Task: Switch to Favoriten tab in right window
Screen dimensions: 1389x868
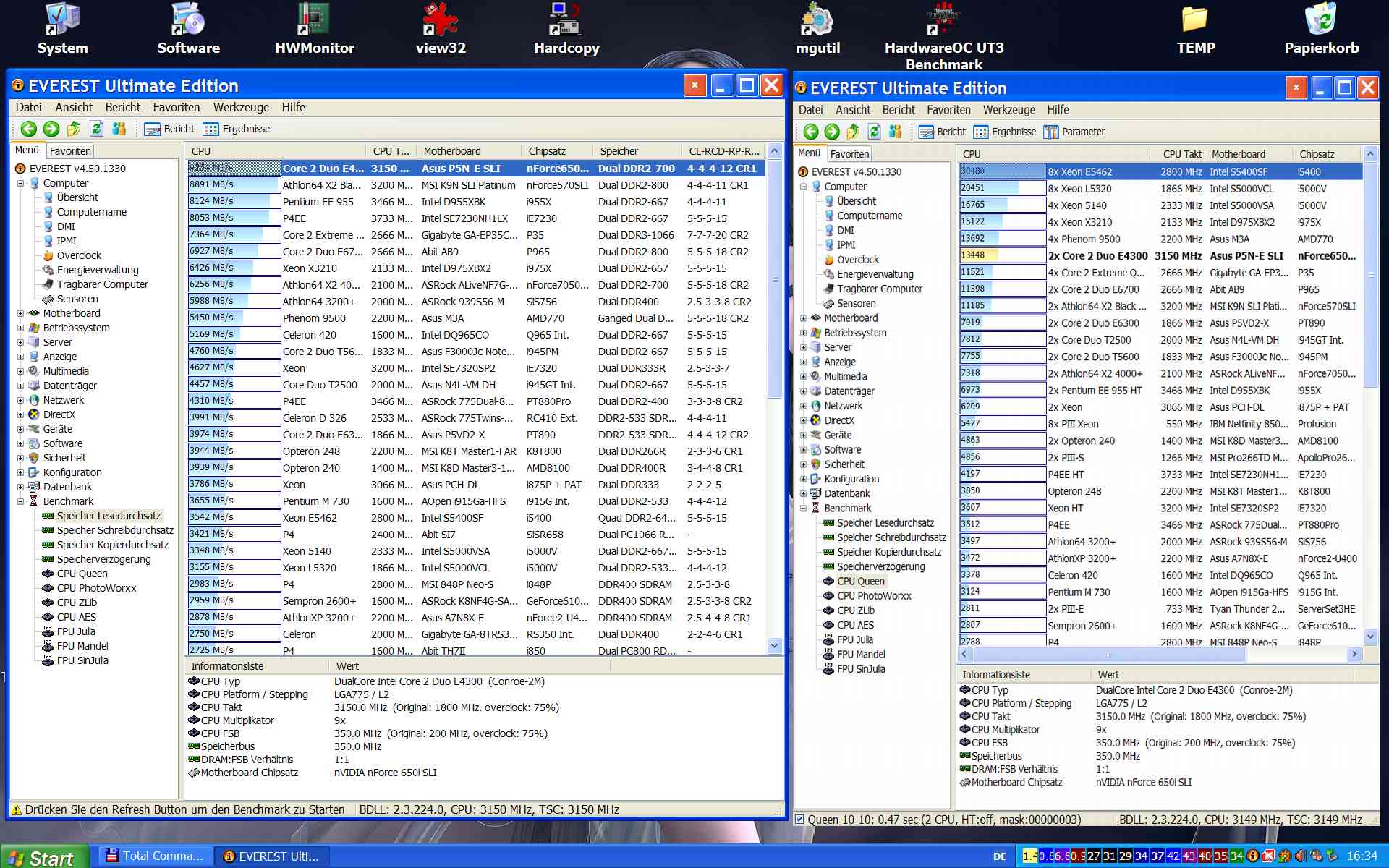Action: [849, 154]
